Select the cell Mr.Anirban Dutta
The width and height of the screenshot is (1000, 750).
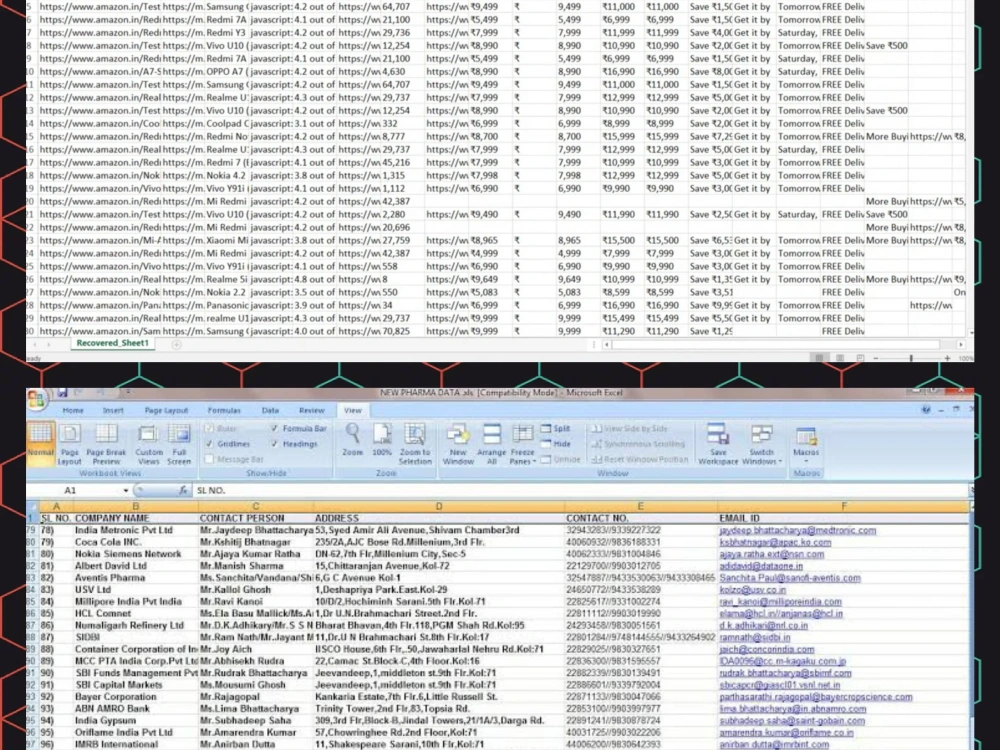tap(255, 744)
